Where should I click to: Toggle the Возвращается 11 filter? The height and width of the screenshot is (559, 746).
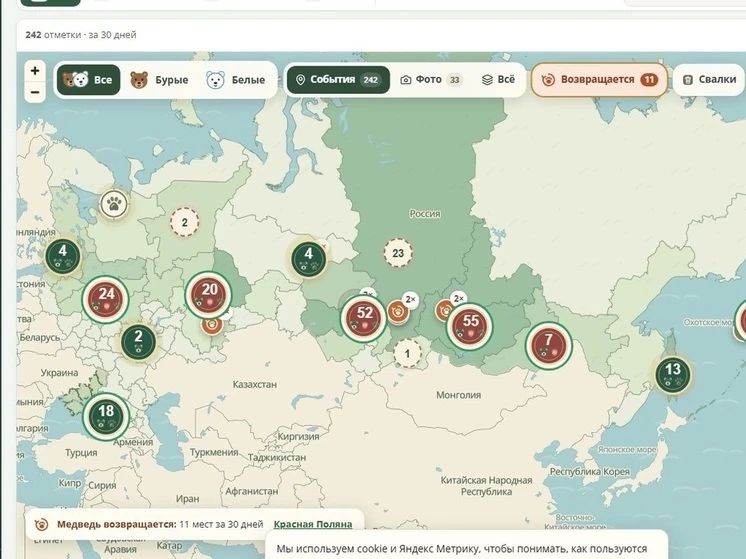click(x=599, y=79)
